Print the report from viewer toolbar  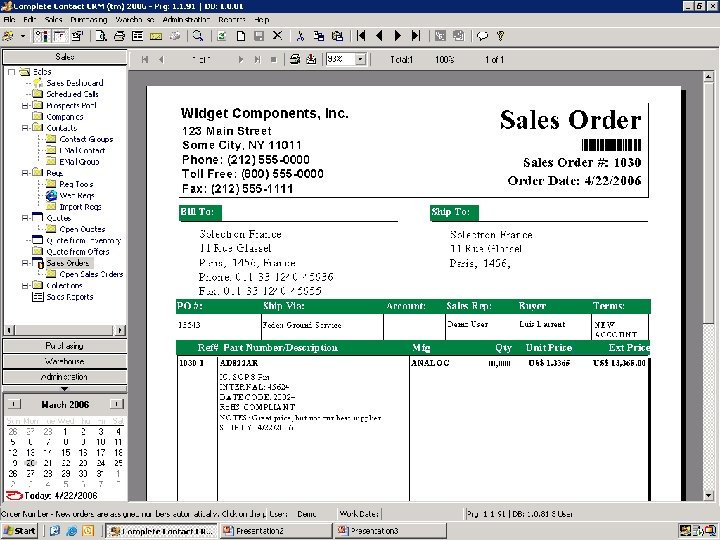[x=295, y=59]
